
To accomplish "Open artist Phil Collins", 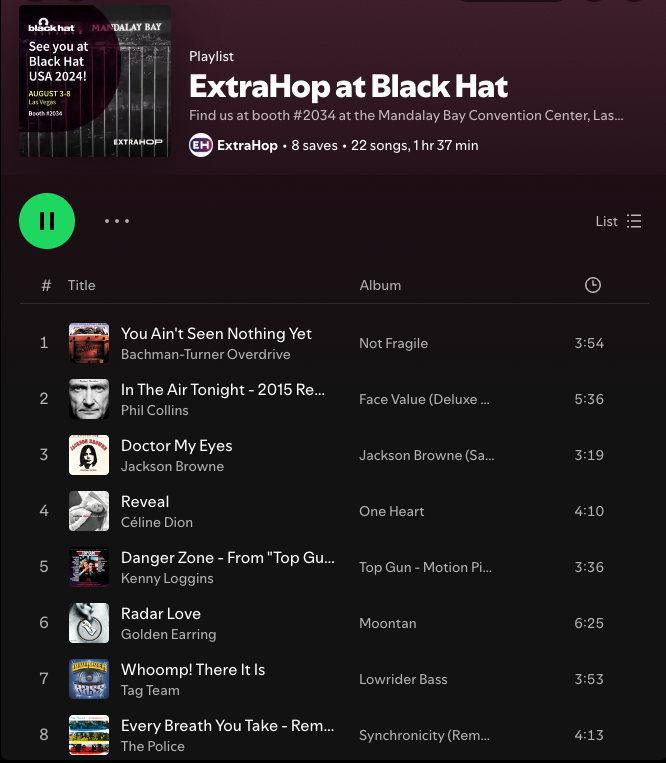I will pos(154,410).
